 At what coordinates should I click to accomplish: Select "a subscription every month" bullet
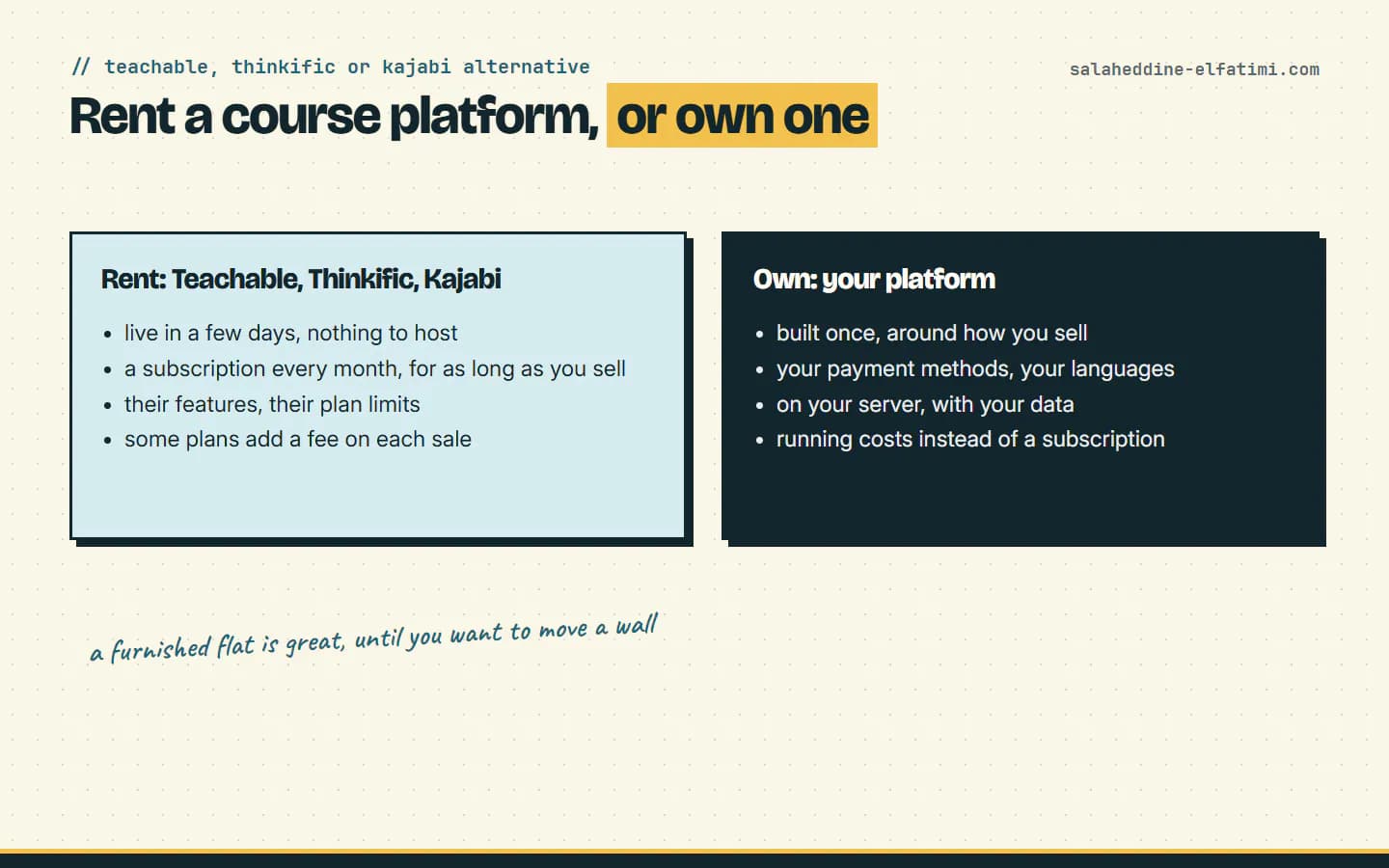click(375, 368)
